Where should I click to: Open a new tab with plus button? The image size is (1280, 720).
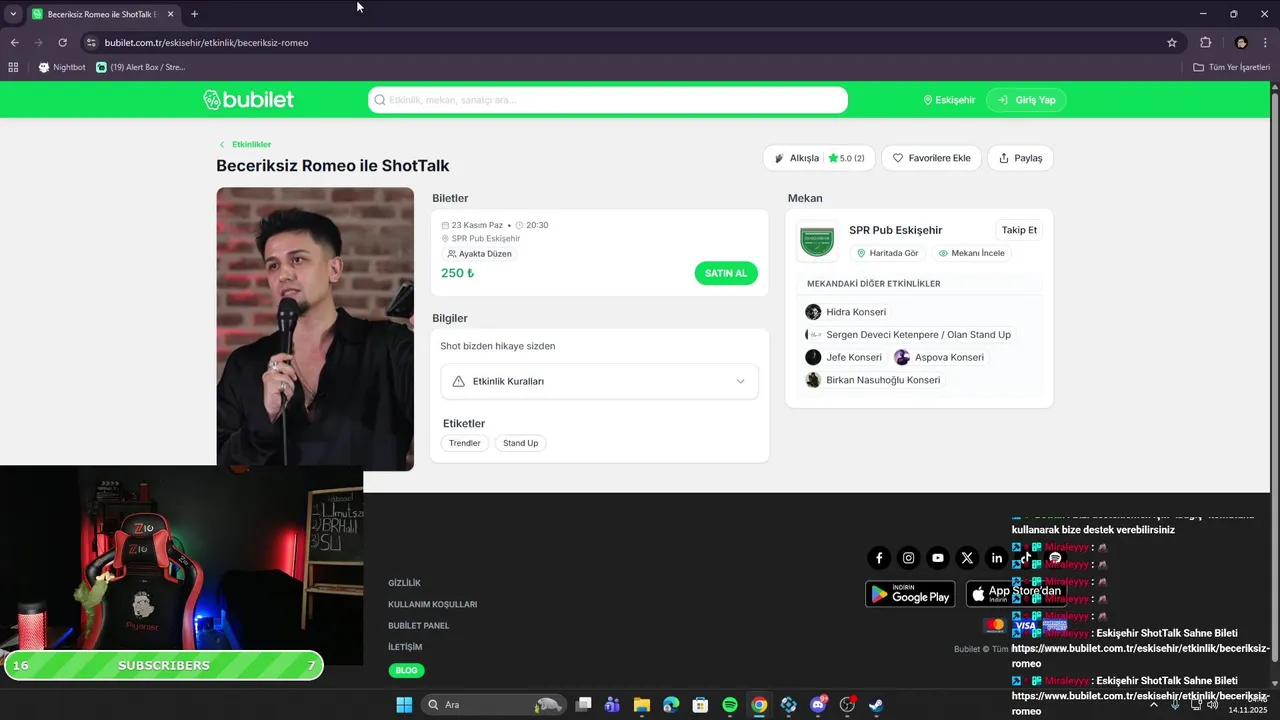[x=194, y=14]
